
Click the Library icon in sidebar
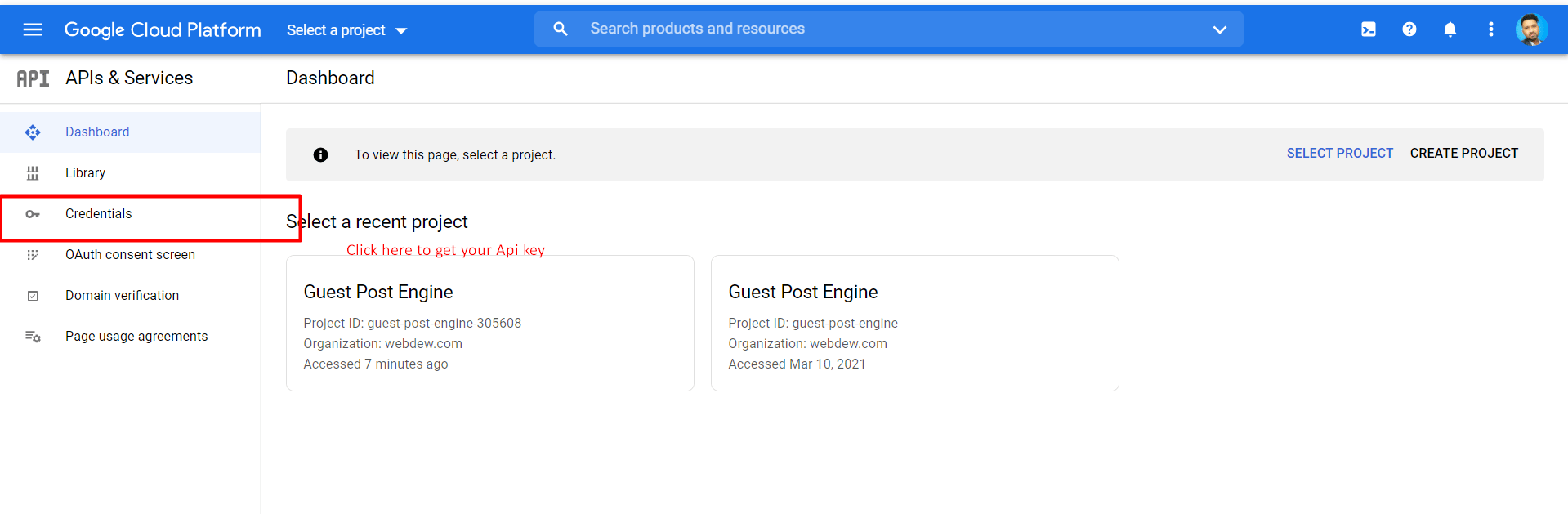(x=33, y=173)
